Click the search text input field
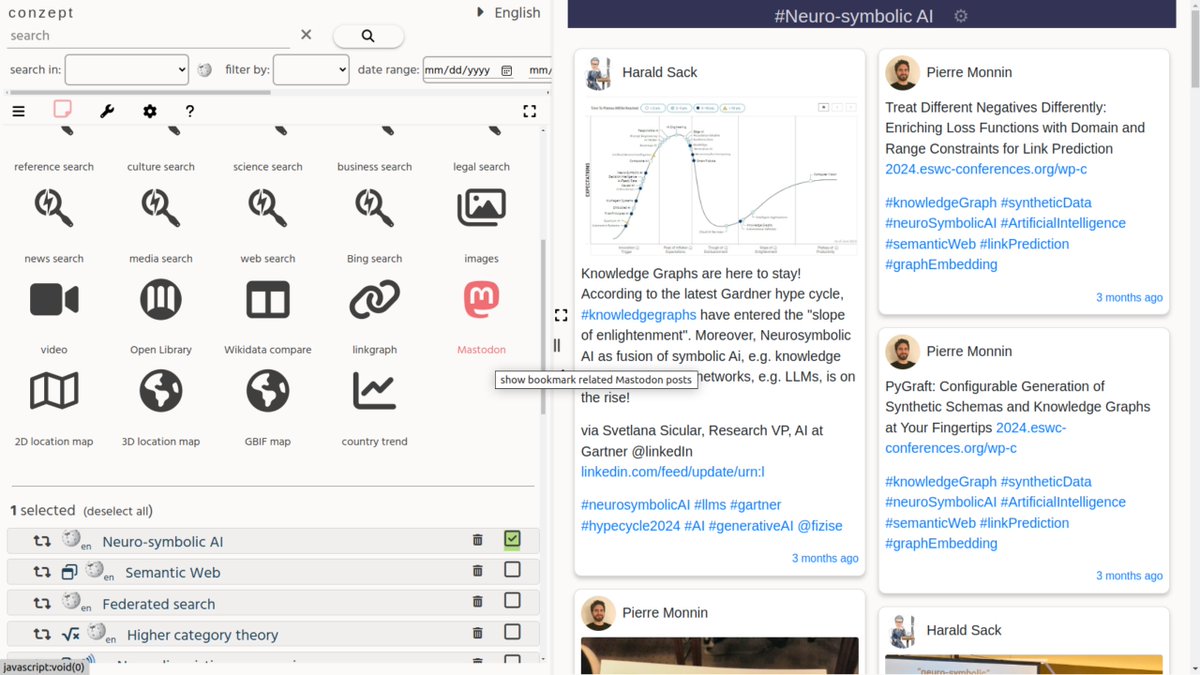The width and height of the screenshot is (1200, 675). coord(148,36)
